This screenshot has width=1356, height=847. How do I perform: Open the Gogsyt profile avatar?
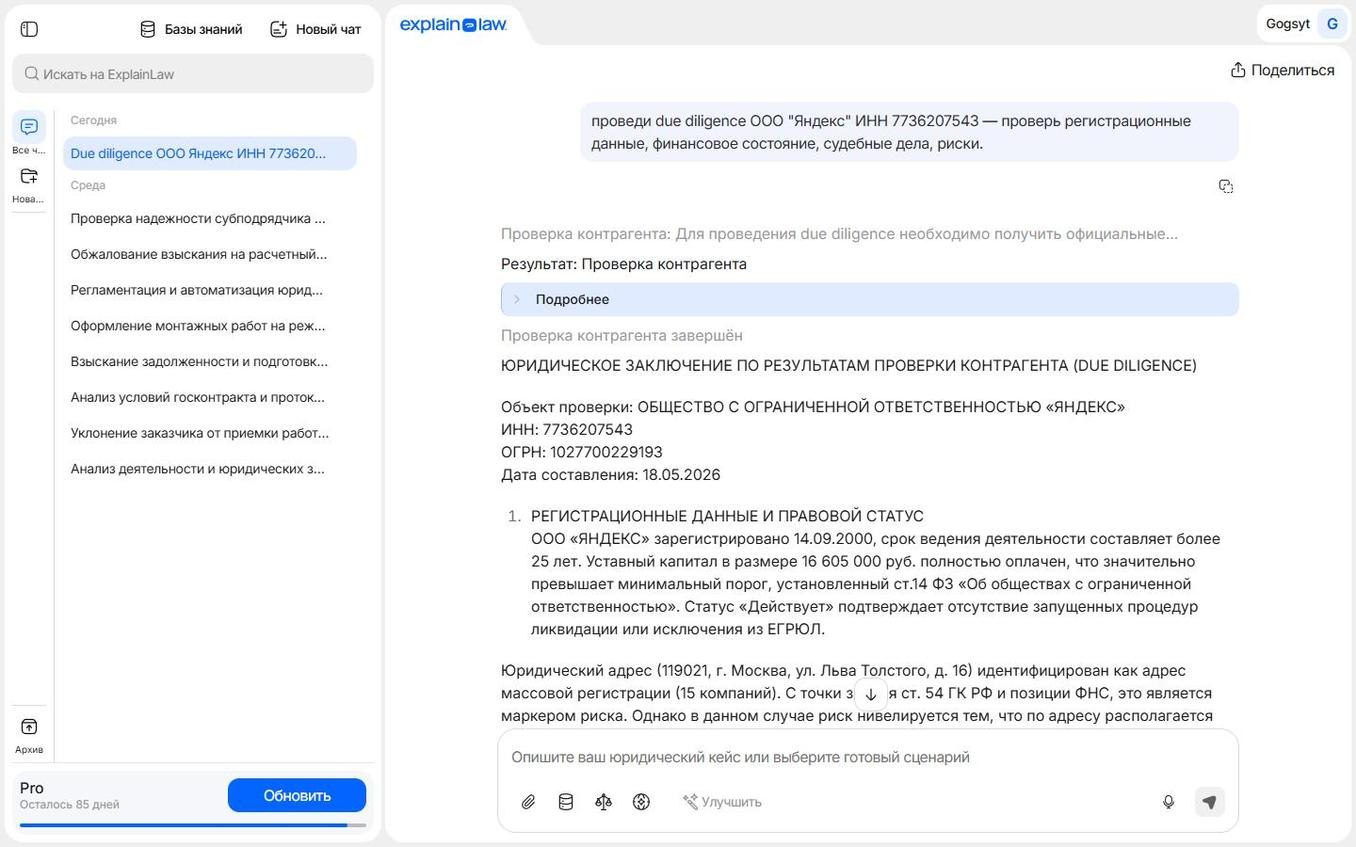click(x=1332, y=24)
